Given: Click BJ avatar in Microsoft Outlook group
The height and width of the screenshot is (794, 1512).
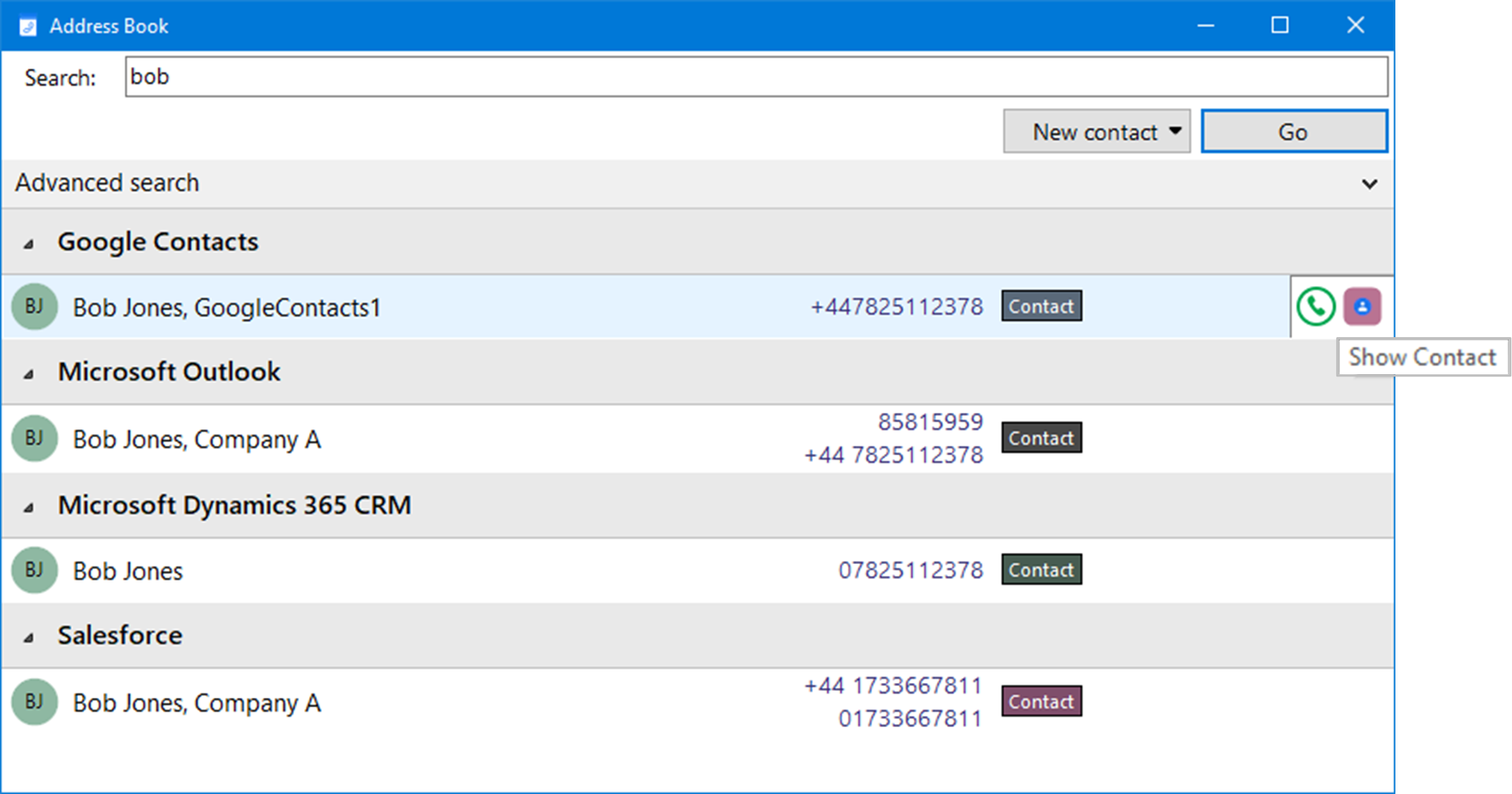Looking at the screenshot, I should coord(35,438).
